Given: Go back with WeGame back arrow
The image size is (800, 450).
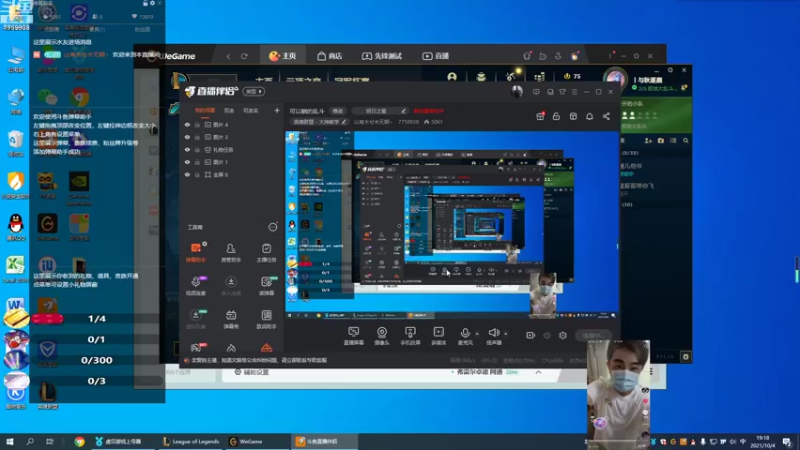Looking at the screenshot, I should (228, 56).
